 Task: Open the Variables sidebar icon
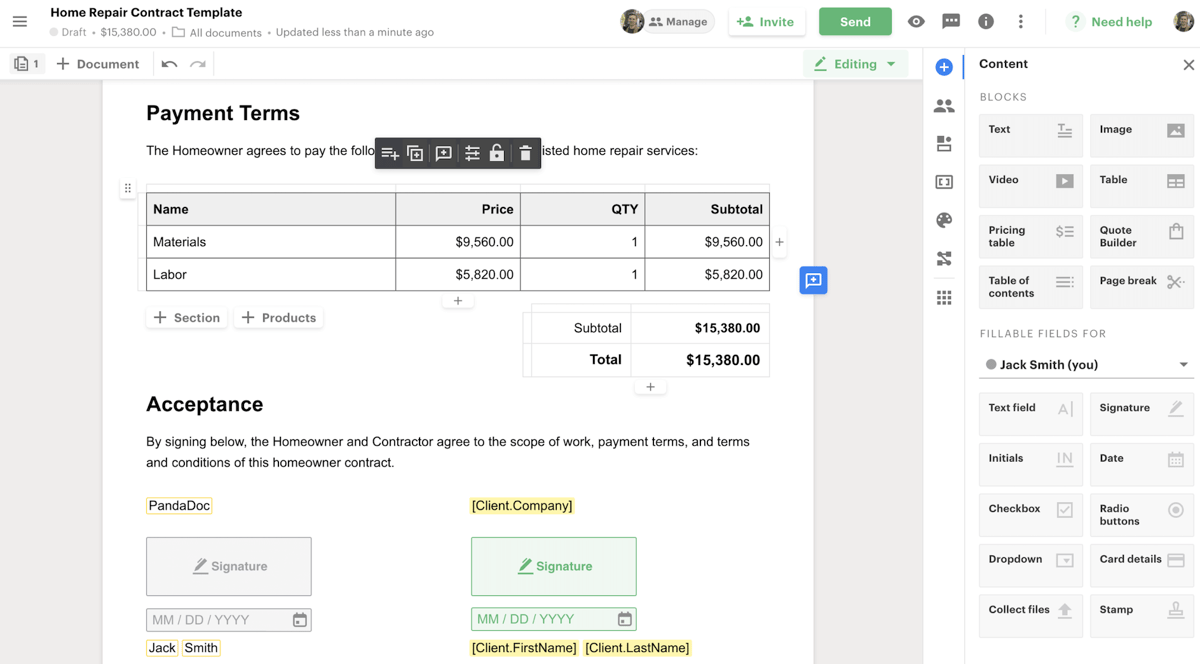[944, 182]
